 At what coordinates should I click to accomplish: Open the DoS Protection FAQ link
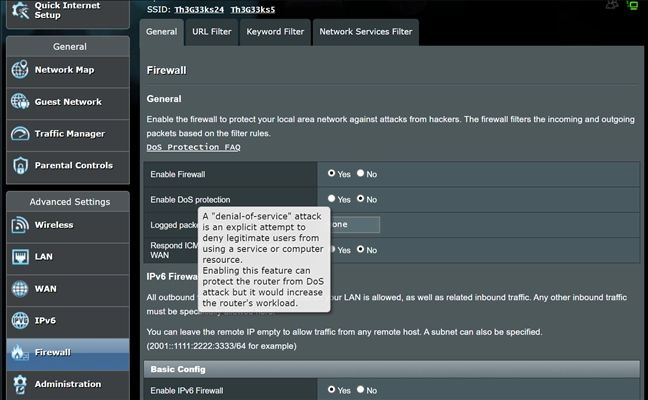(193, 147)
